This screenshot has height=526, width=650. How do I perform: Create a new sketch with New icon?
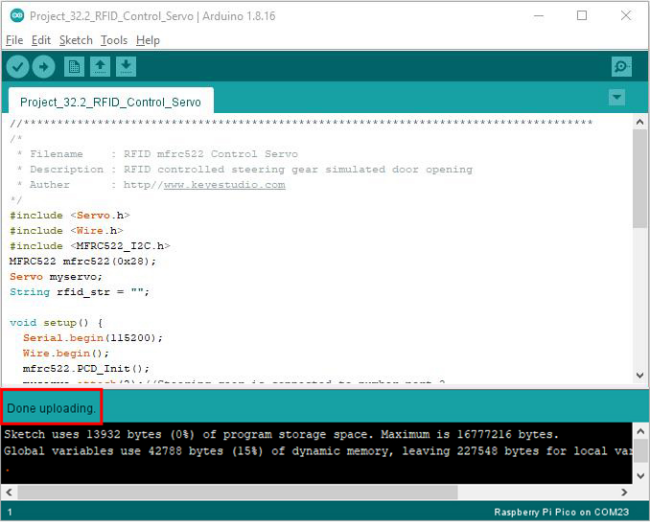[x=74, y=66]
